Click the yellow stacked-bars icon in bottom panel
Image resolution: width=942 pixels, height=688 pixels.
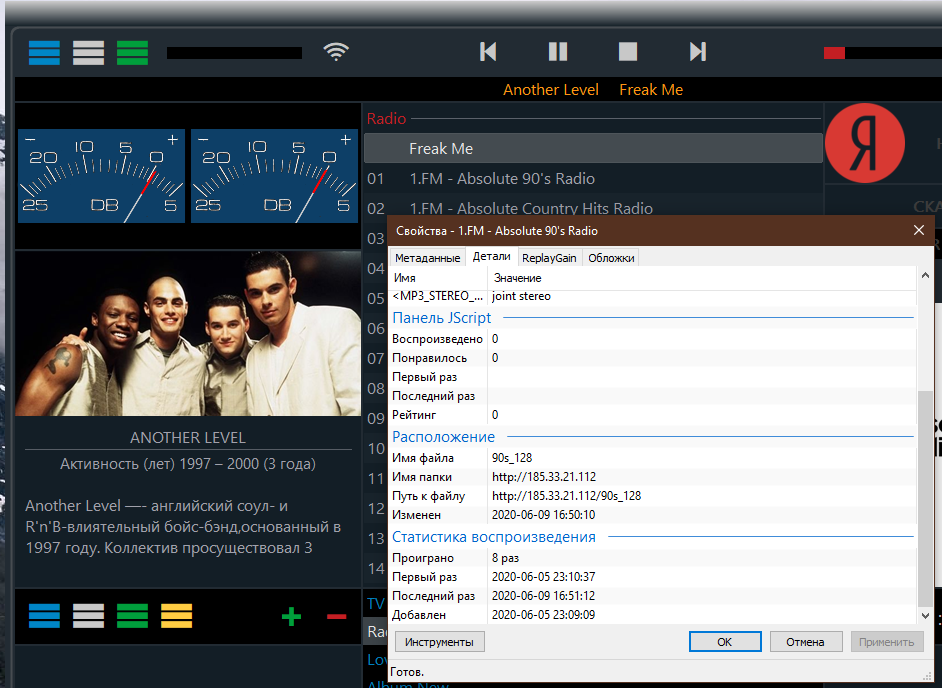pyautogui.click(x=176, y=616)
